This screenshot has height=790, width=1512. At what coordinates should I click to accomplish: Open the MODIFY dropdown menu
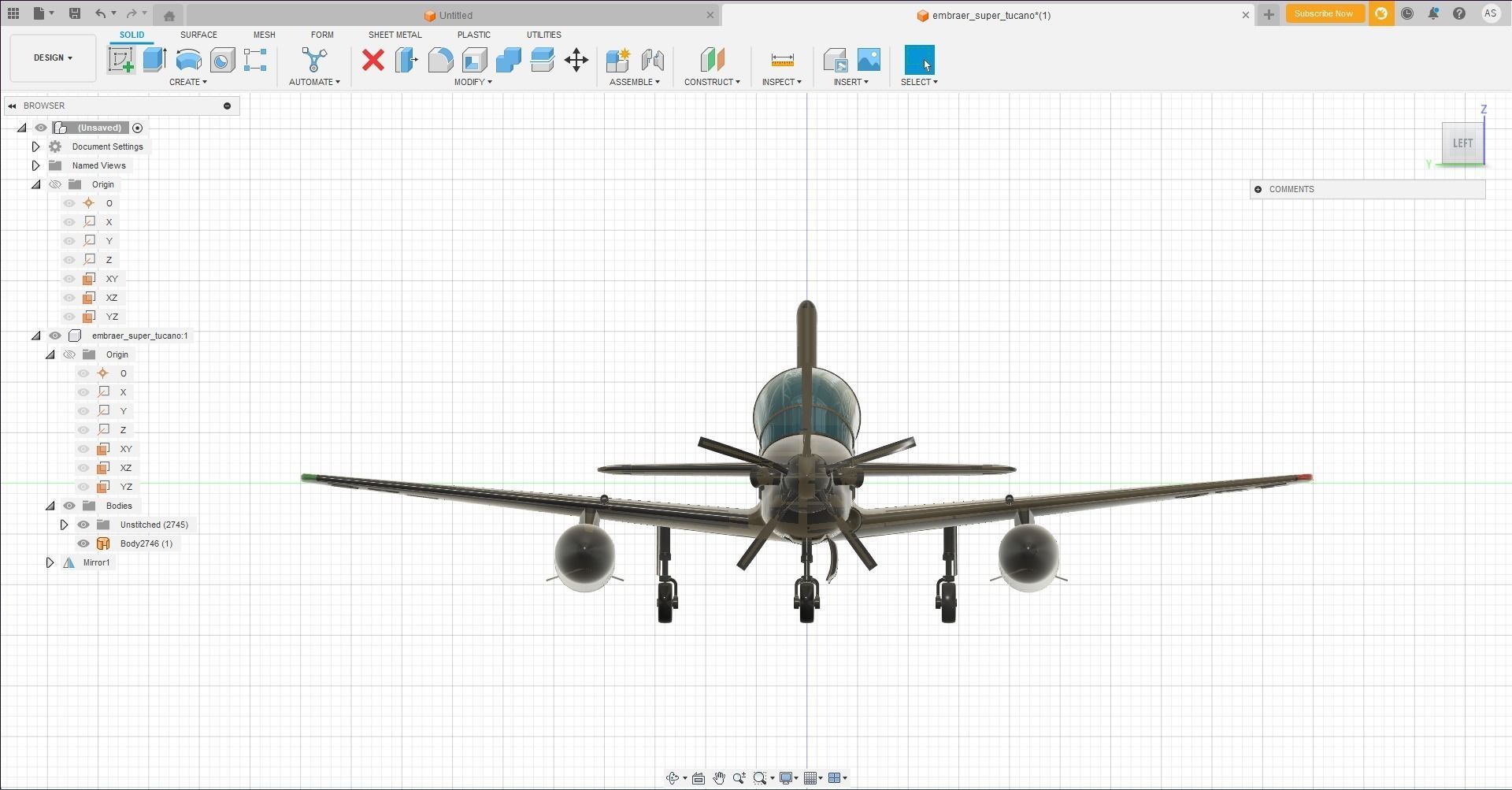472,82
